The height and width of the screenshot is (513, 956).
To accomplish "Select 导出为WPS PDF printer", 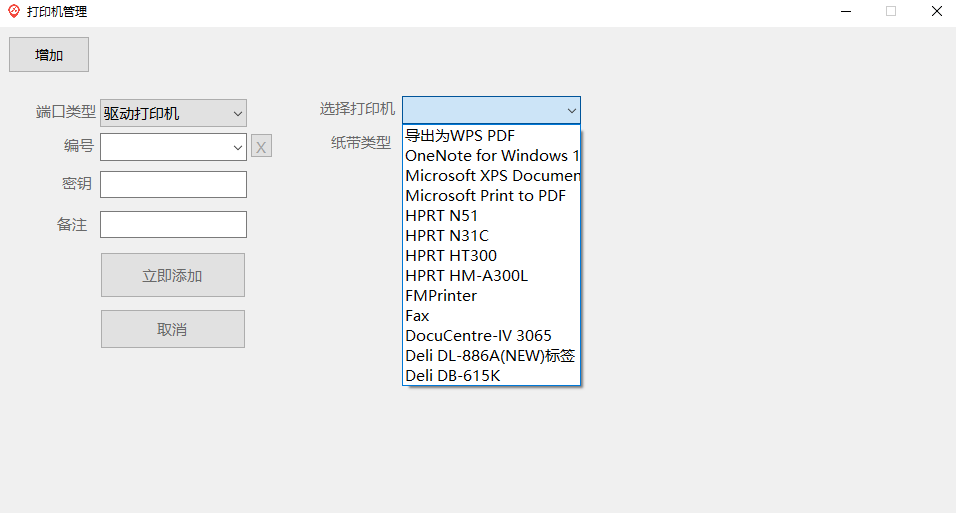I will pyautogui.click(x=491, y=135).
